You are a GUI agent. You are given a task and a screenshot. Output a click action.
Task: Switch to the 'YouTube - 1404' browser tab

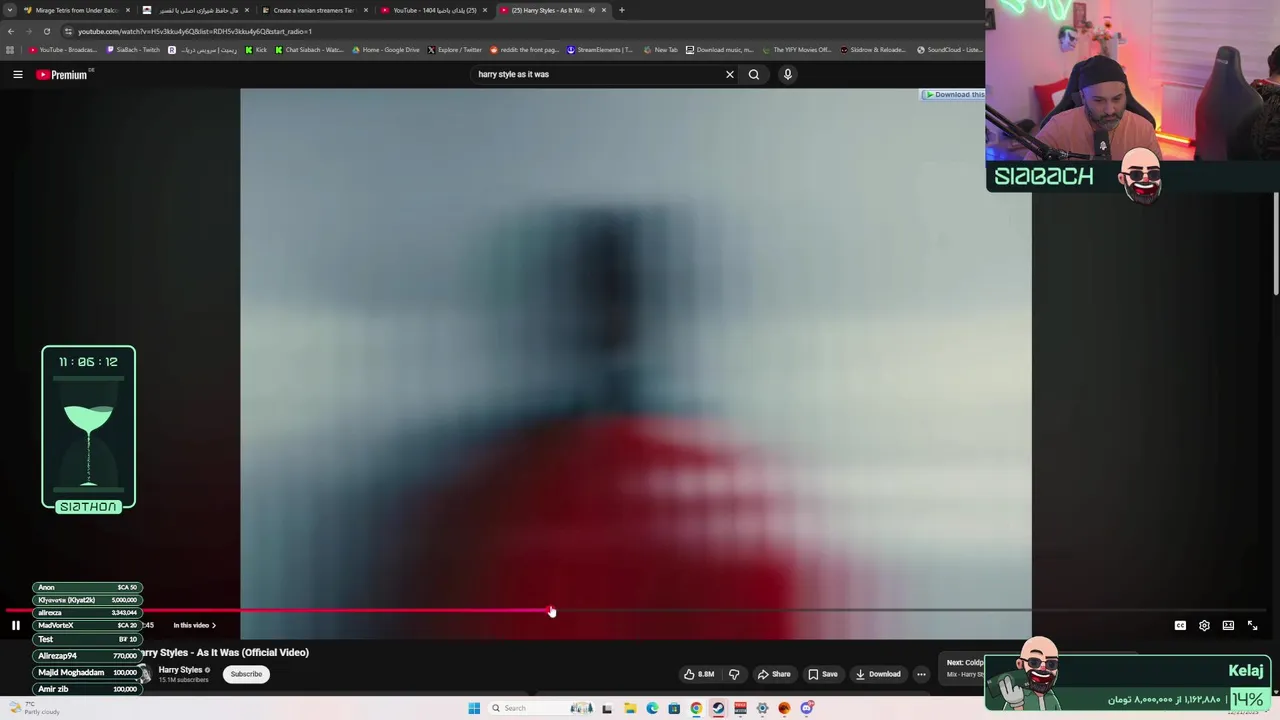tap(433, 10)
